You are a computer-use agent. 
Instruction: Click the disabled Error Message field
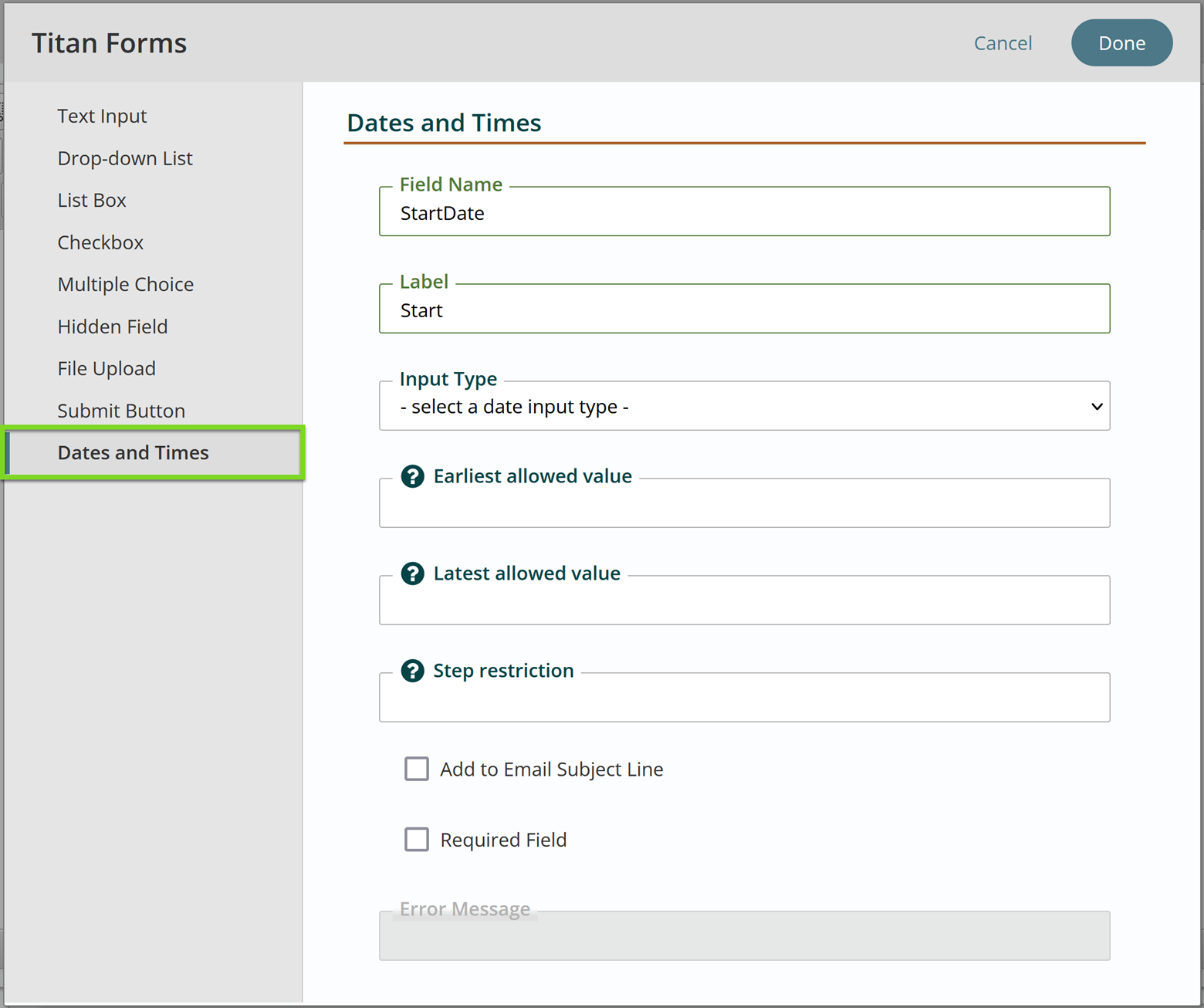[x=745, y=936]
